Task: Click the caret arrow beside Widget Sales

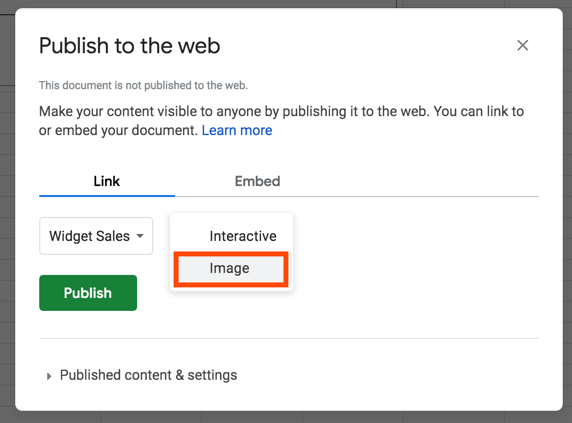Action: [x=140, y=236]
